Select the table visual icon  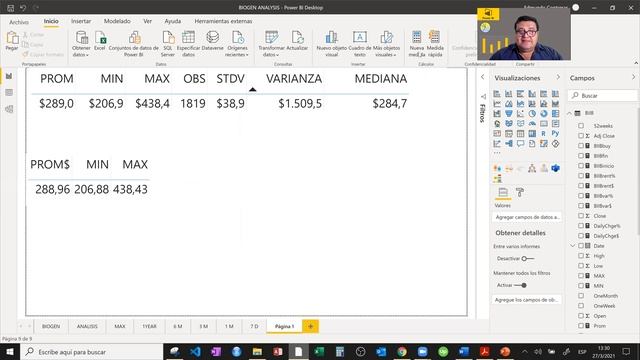520,133
